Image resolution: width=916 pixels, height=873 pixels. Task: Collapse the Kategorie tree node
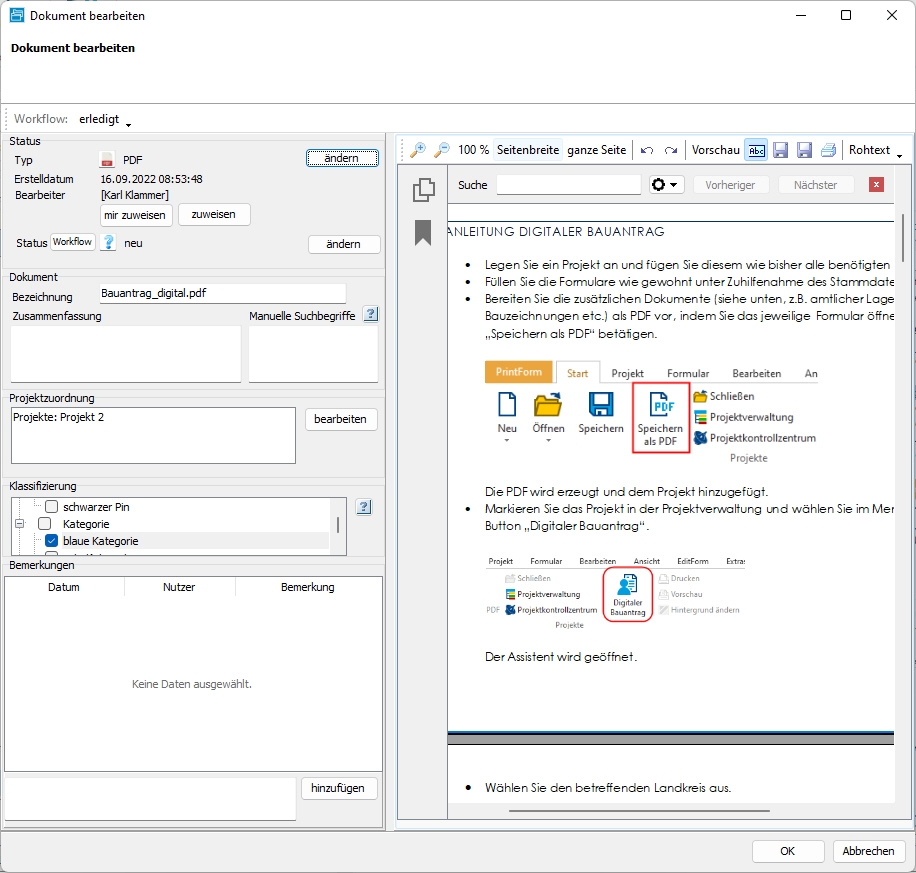click(x=20, y=524)
